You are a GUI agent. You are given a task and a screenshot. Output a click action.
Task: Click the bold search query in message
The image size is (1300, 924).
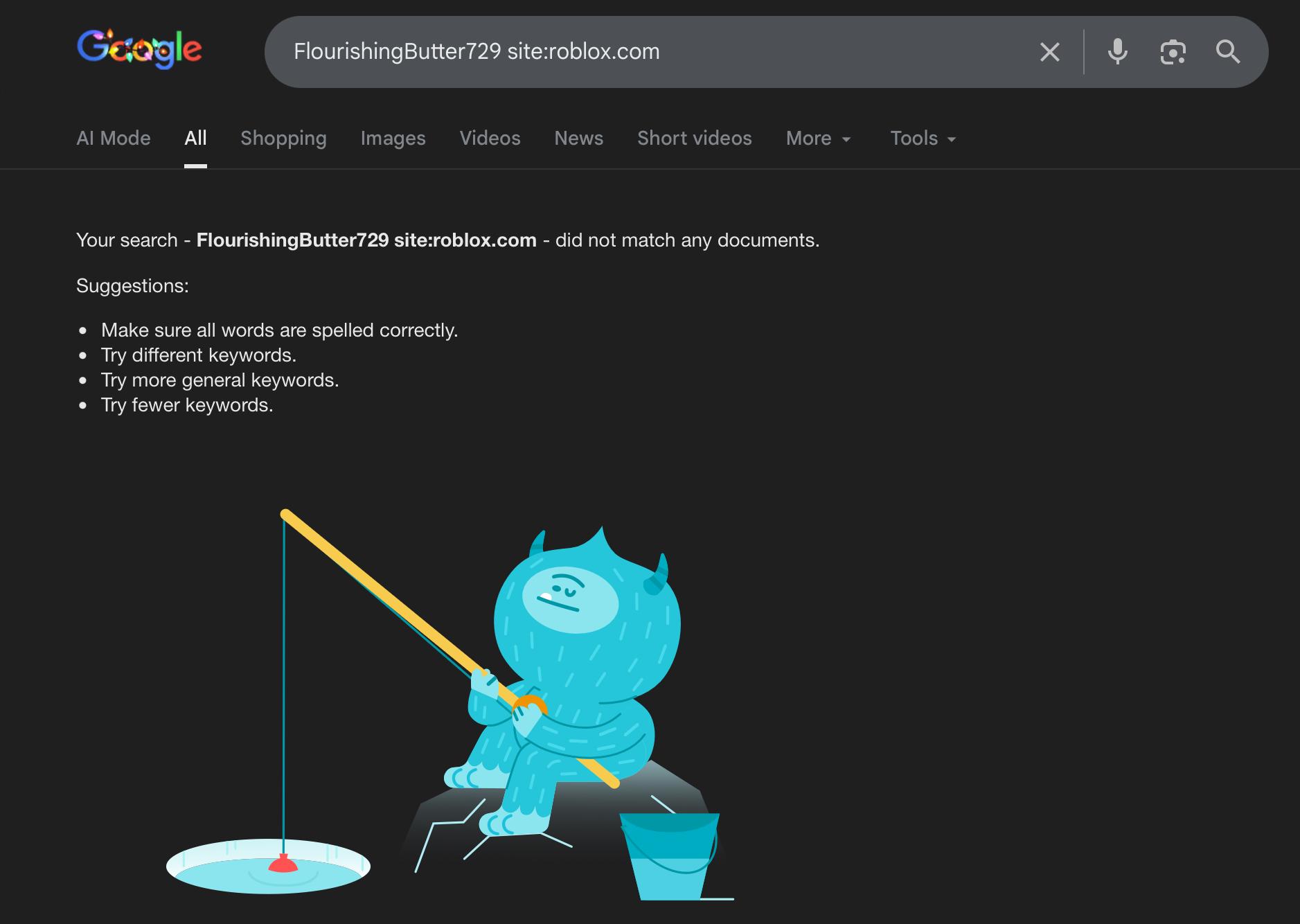click(366, 240)
